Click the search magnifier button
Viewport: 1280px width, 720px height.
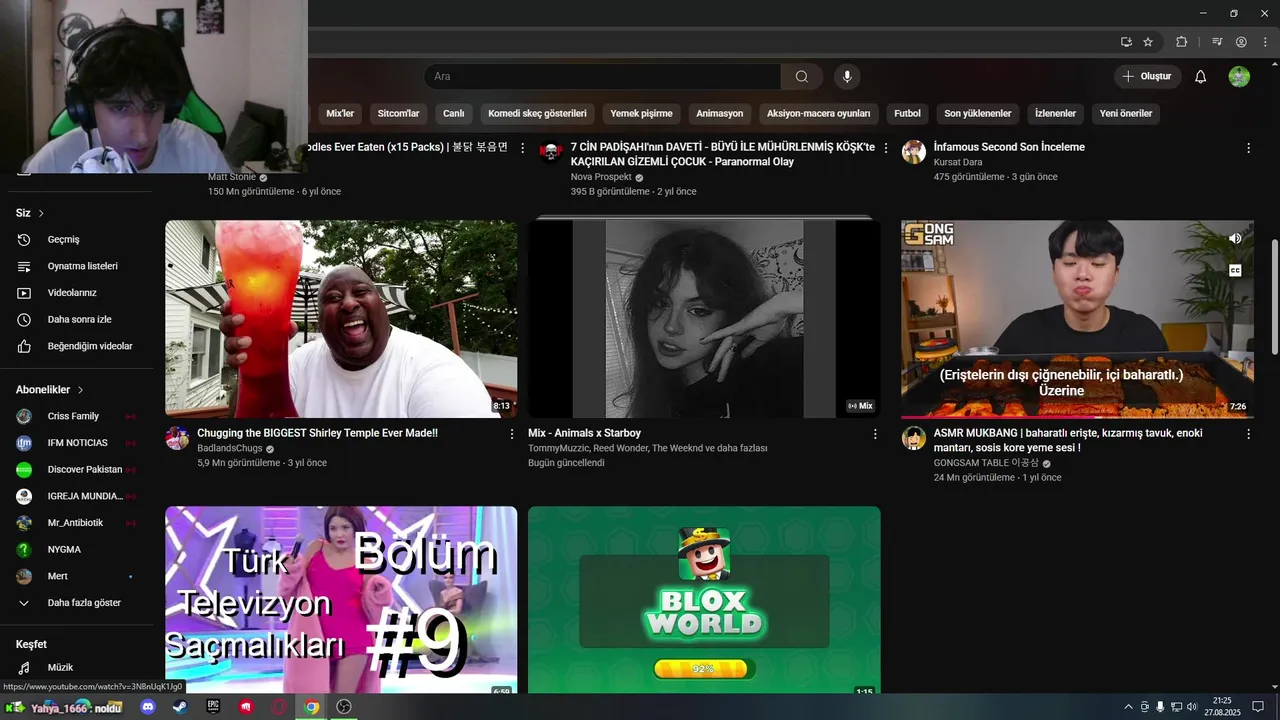coord(802,76)
